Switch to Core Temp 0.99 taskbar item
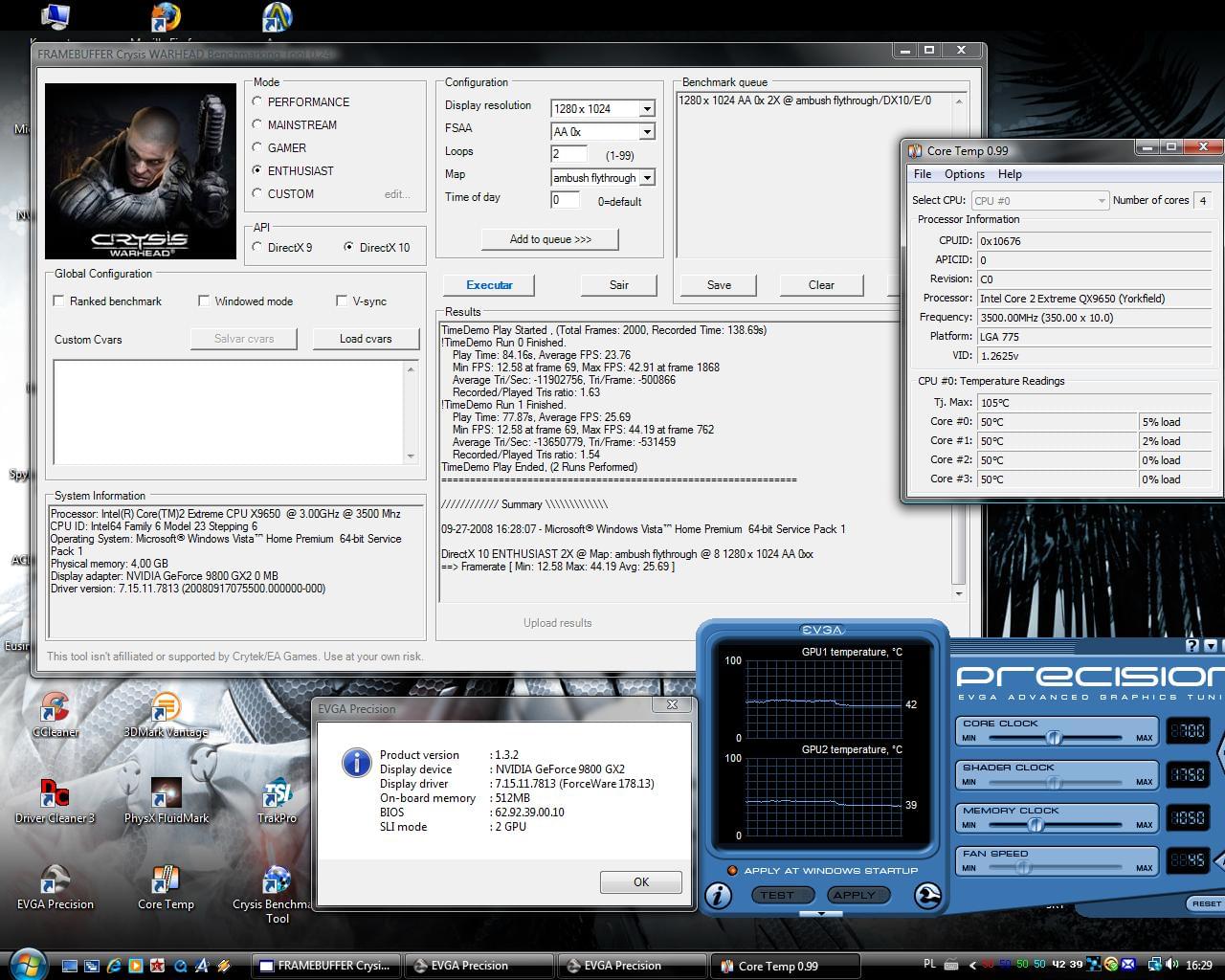The width and height of the screenshot is (1225, 980). click(785, 966)
